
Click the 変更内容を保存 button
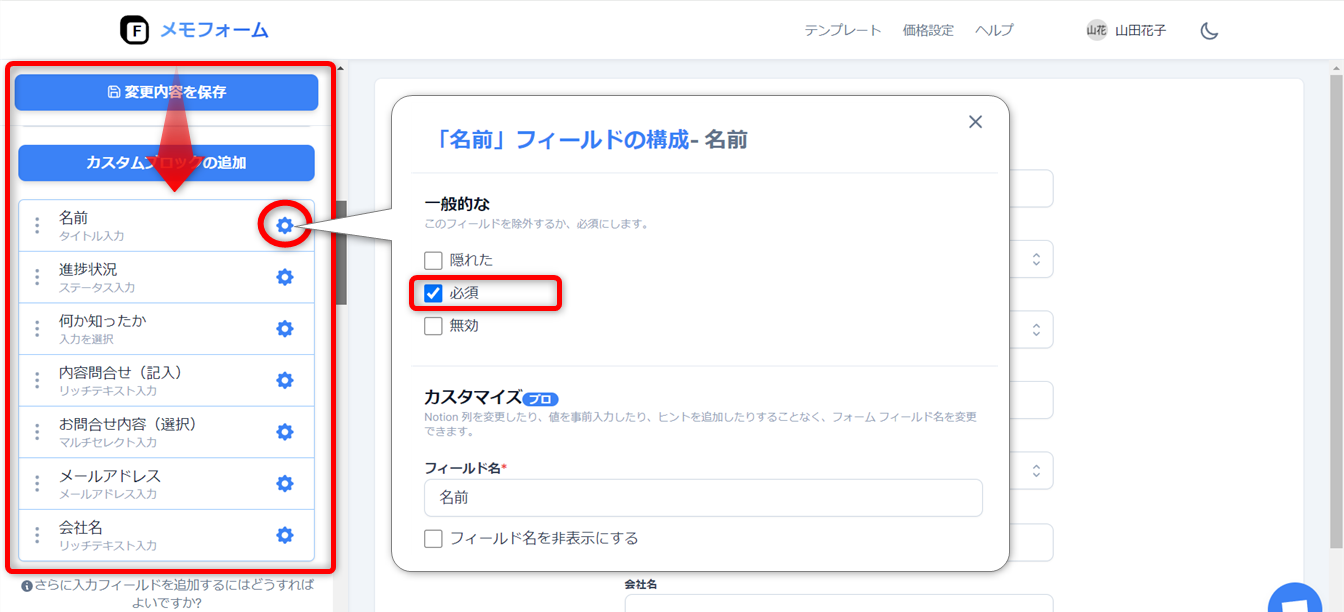click(166, 92)
